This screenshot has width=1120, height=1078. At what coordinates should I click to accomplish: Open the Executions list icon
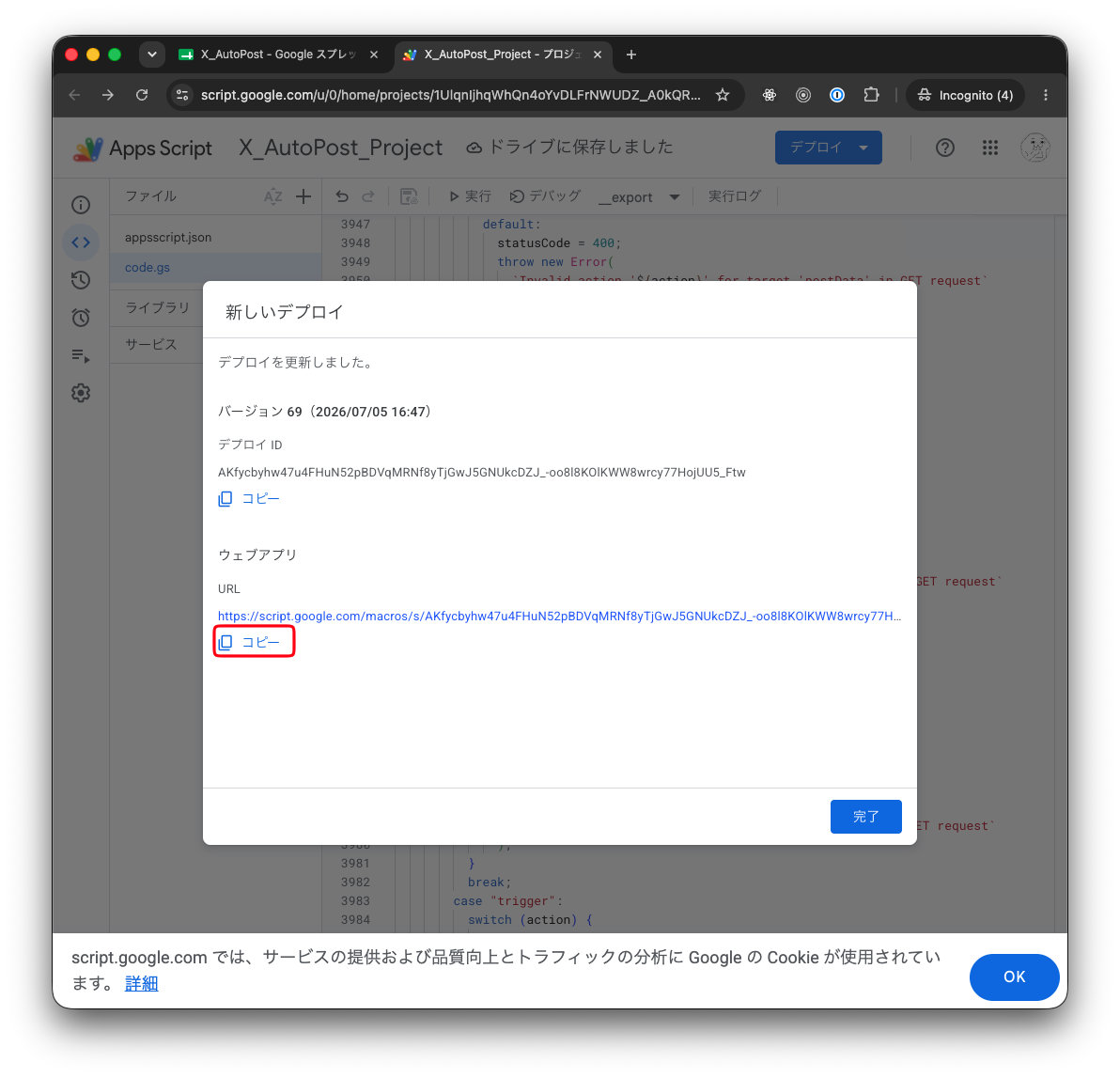coord(81,355)
